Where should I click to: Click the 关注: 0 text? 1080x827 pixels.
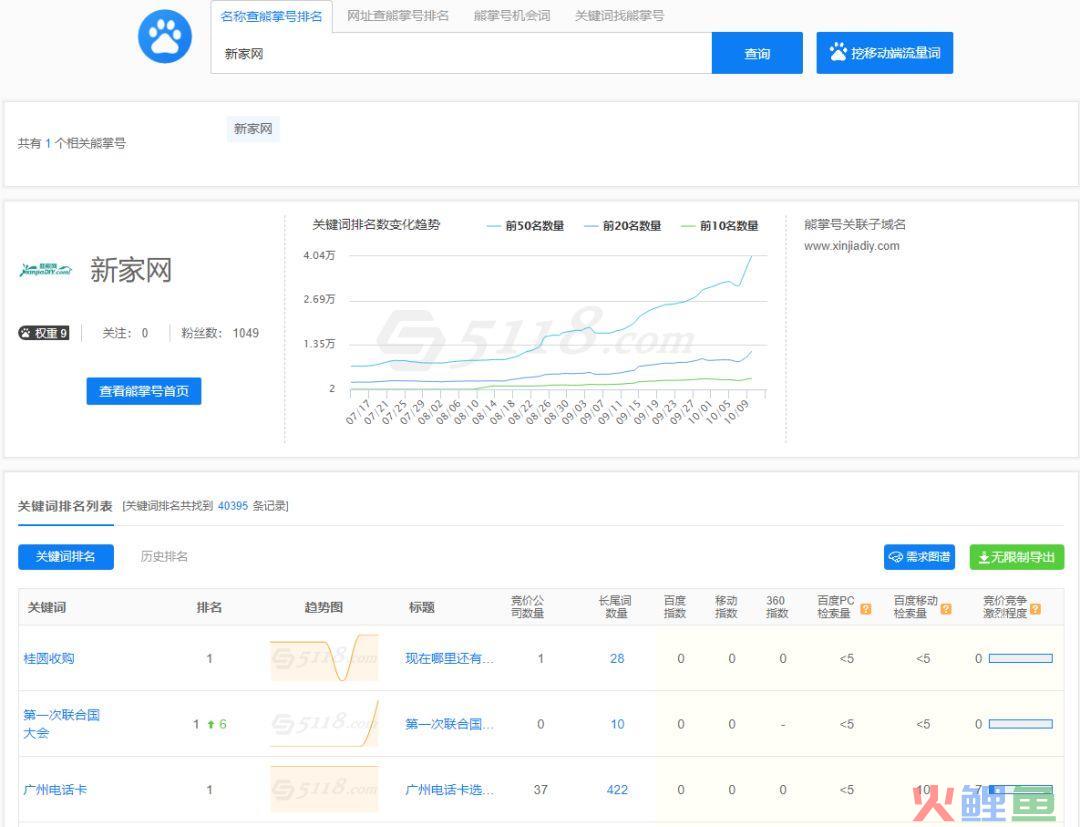(125, 333)
